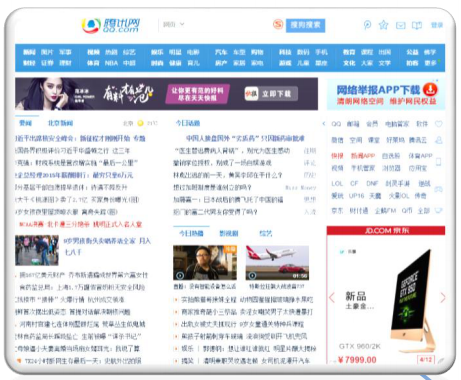Select NBA in the blue navigation bar
The image size is (461, 380).
coord(111,63)
